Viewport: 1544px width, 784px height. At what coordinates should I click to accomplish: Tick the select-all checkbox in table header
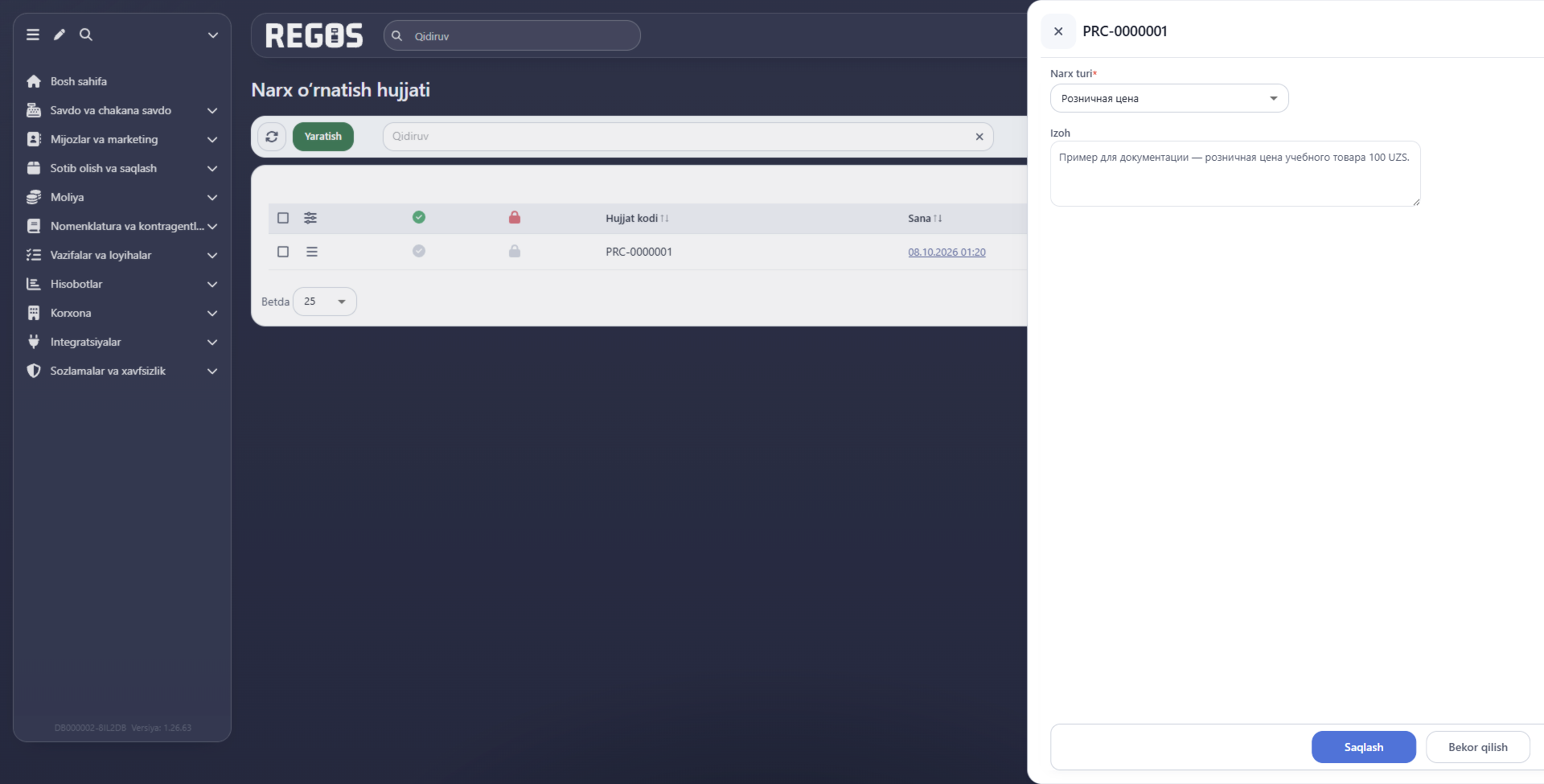click(x=283, y=218)
